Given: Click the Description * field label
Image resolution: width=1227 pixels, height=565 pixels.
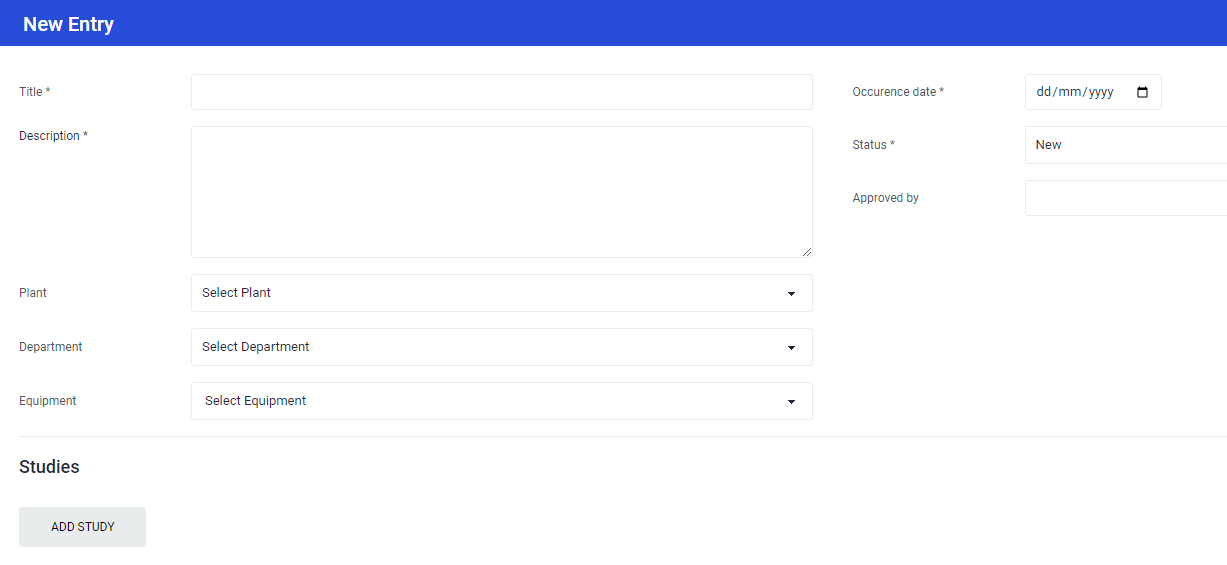Looking at the screenshot, I should pyautogui.click(x=53, y=136).
